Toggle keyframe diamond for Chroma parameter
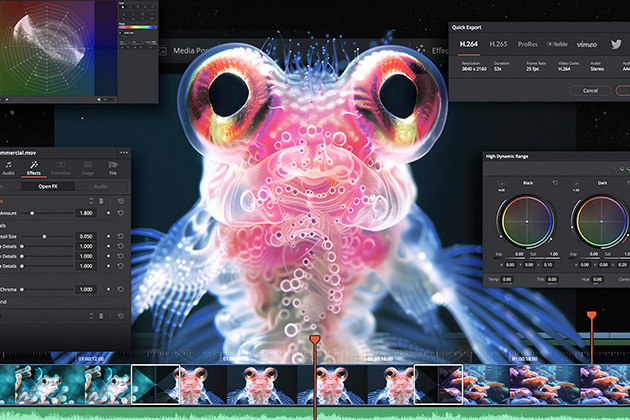The image size is (630, 420). pos(108,289)
